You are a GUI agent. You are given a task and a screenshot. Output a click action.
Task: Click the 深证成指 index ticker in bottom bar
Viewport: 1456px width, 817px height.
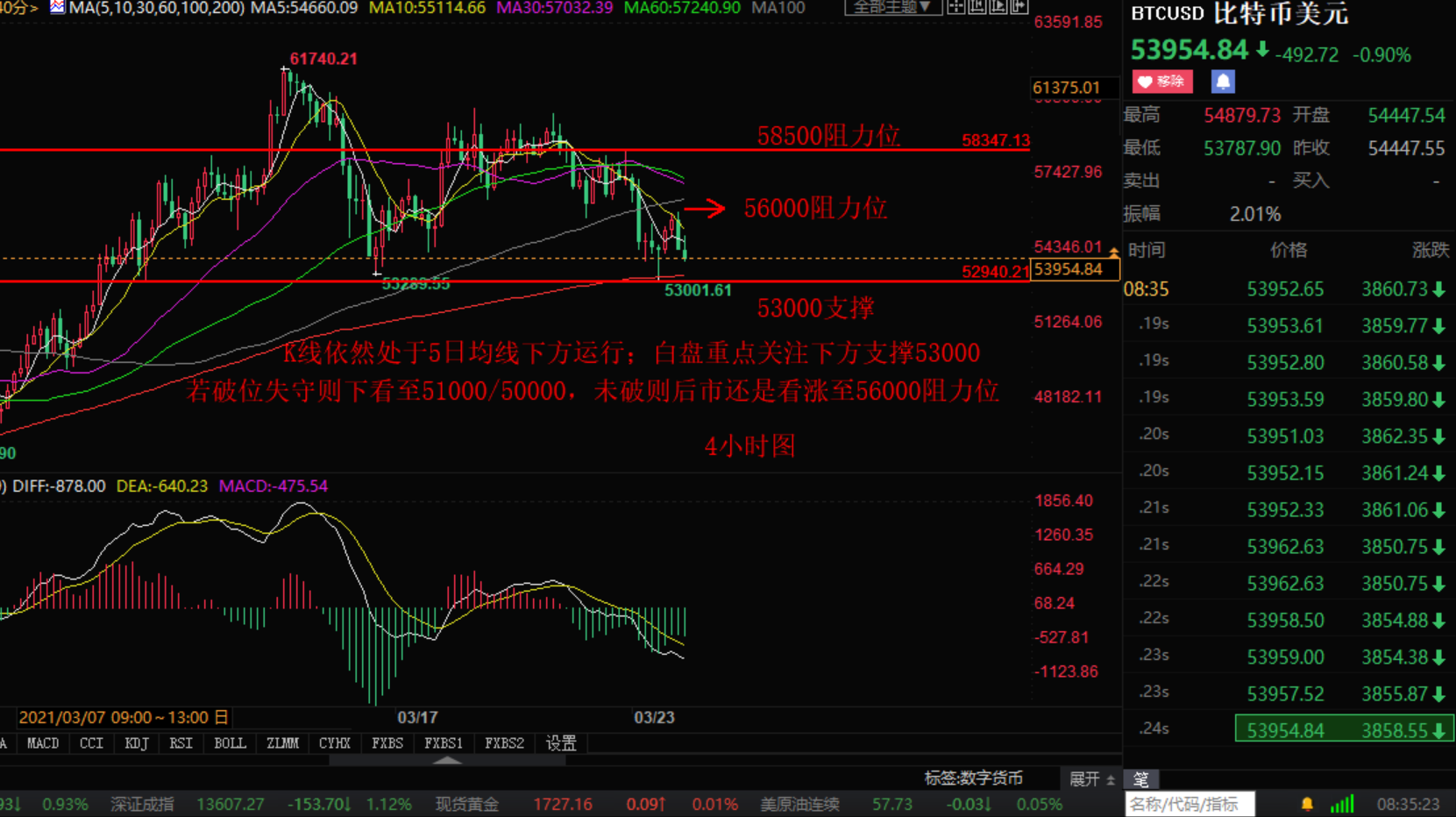click(x=143, y=805)
